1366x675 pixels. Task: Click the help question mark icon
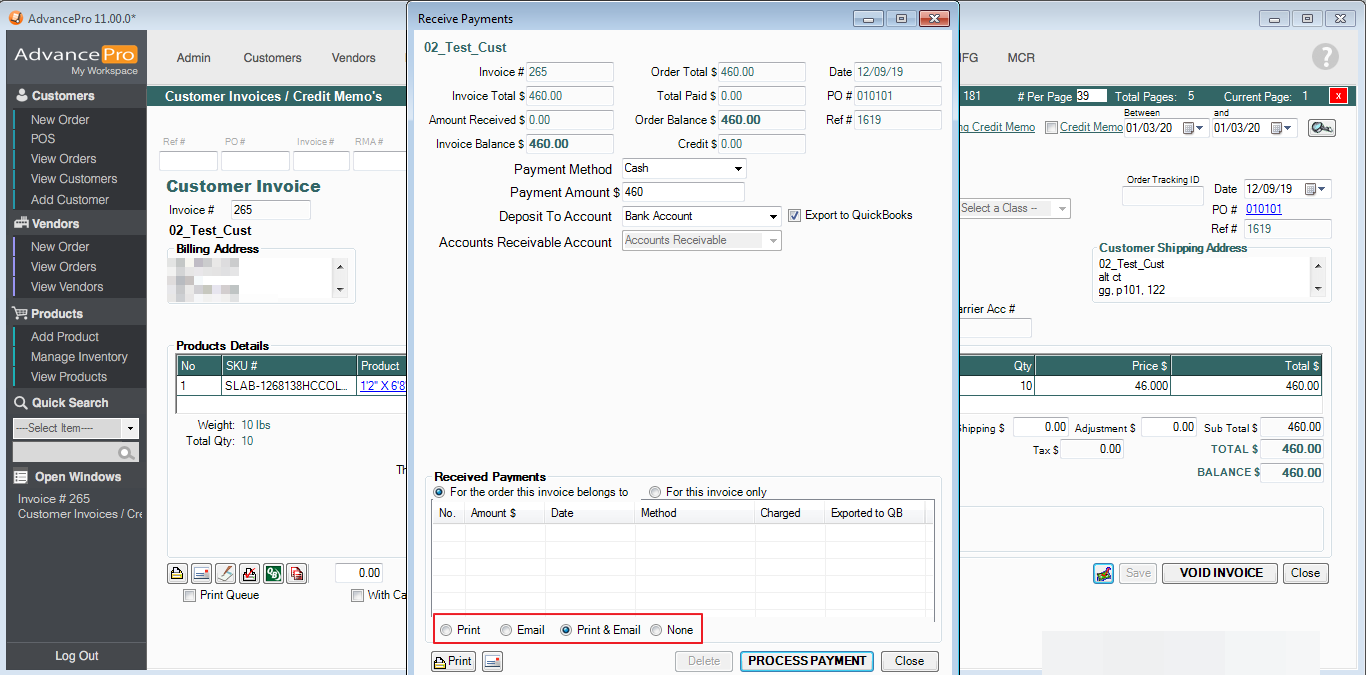tap(1325, 57)
